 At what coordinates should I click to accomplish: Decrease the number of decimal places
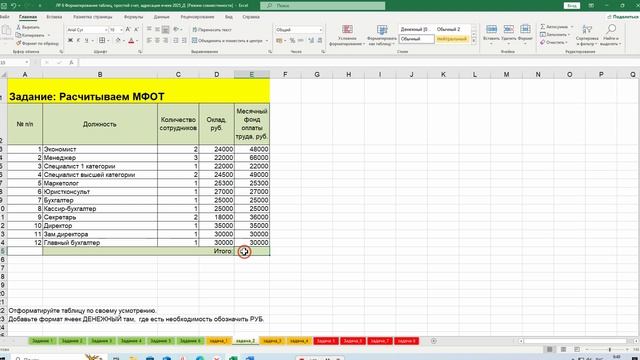point(320,40)
